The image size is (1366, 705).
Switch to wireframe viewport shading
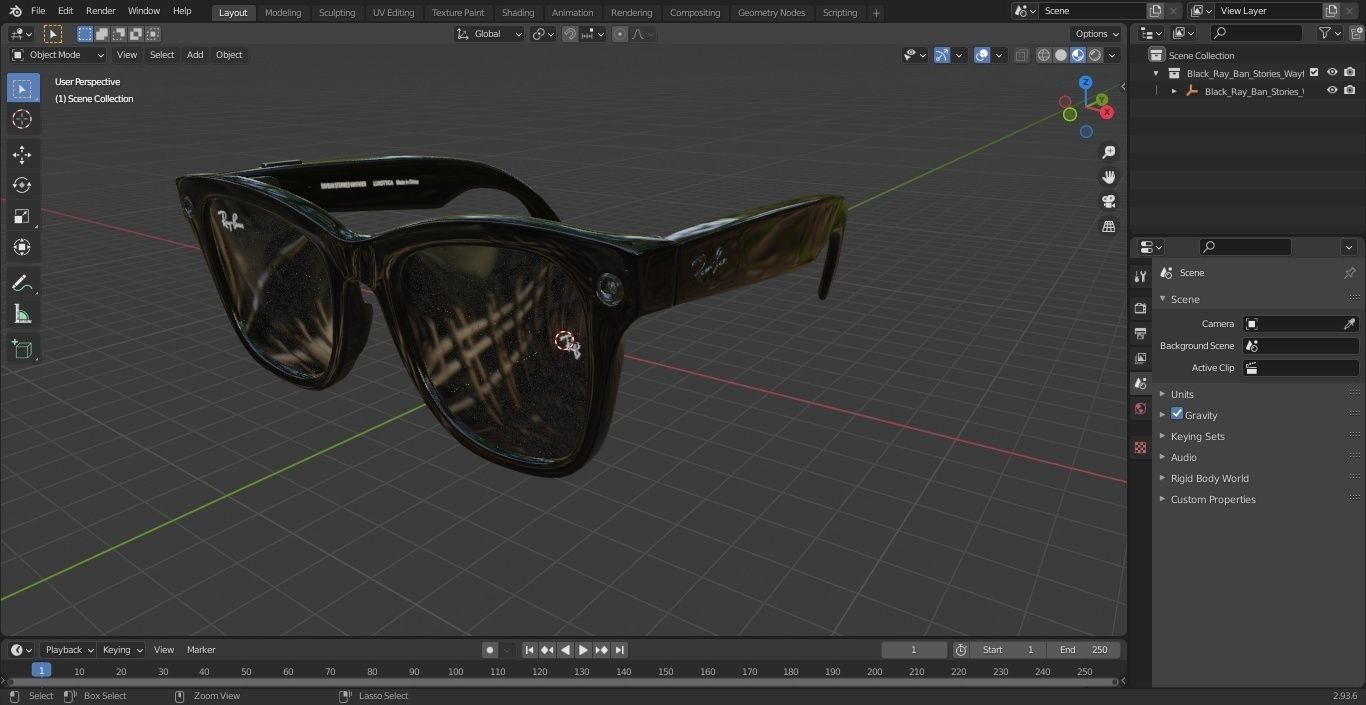pos(1044,55)
